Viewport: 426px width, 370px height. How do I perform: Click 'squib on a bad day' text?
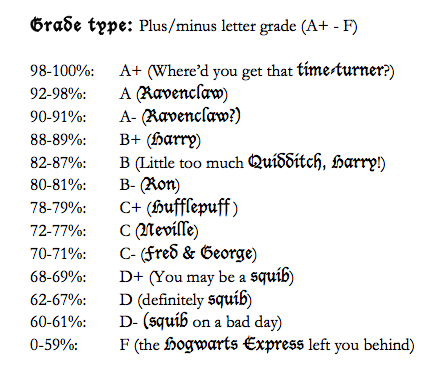[x=213, y=321]
